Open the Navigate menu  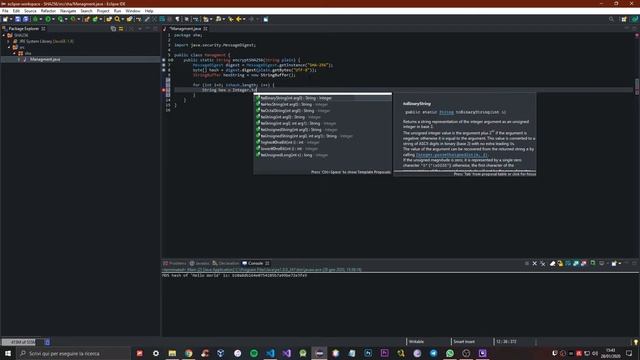click(68, 11)
